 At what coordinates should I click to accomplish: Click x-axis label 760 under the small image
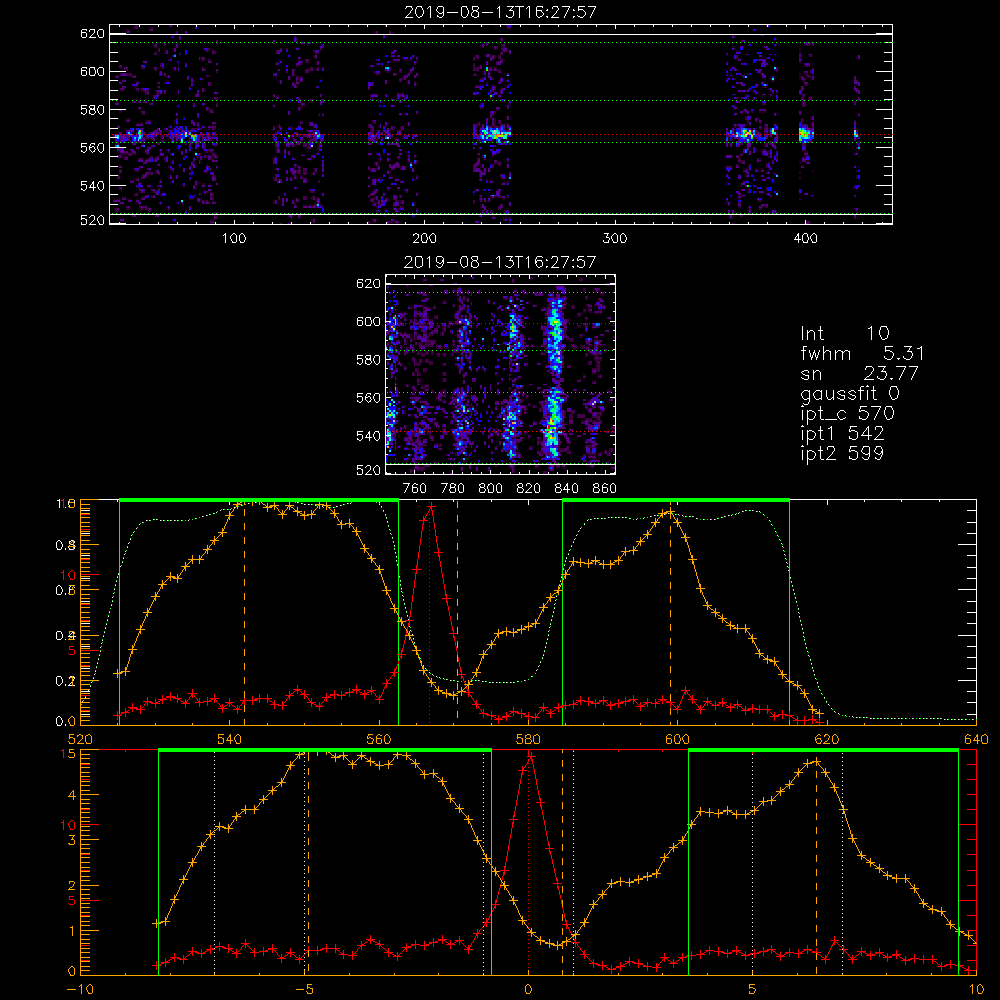pos(415,489)
